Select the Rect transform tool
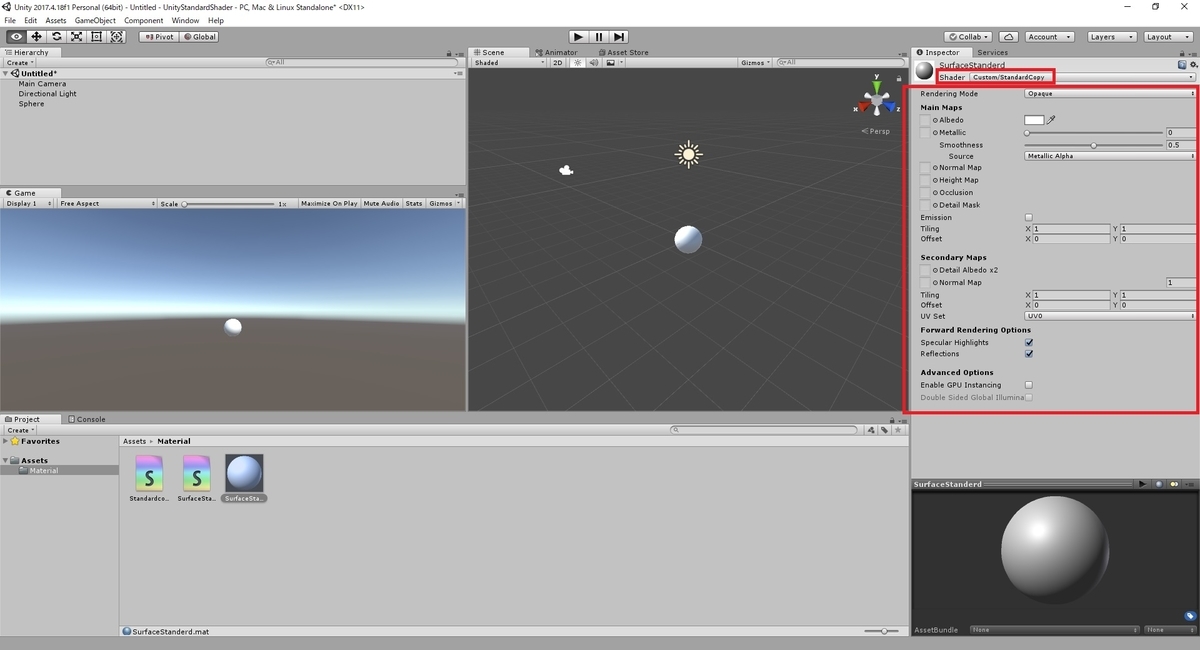This screenshot has width=1200, height=650. [97, 37]
